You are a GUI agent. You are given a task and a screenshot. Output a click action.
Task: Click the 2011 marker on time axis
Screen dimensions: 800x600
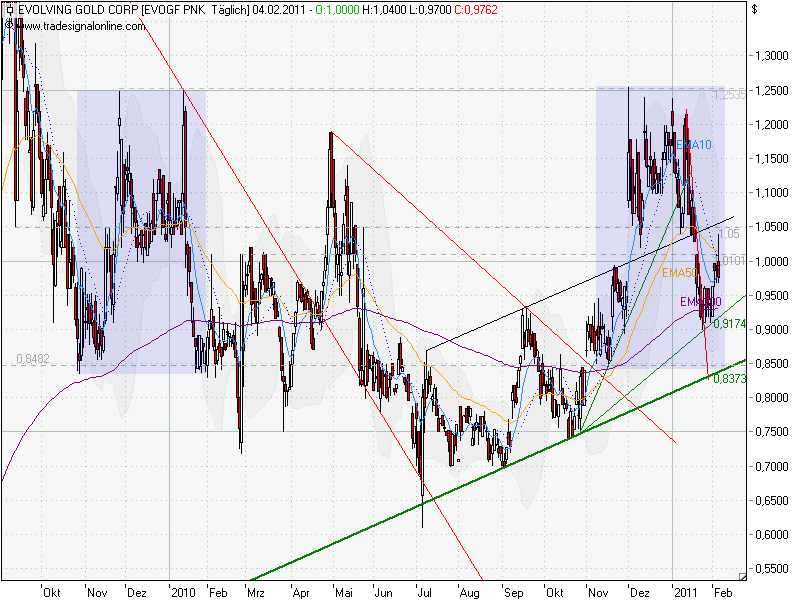pos(684,591)
